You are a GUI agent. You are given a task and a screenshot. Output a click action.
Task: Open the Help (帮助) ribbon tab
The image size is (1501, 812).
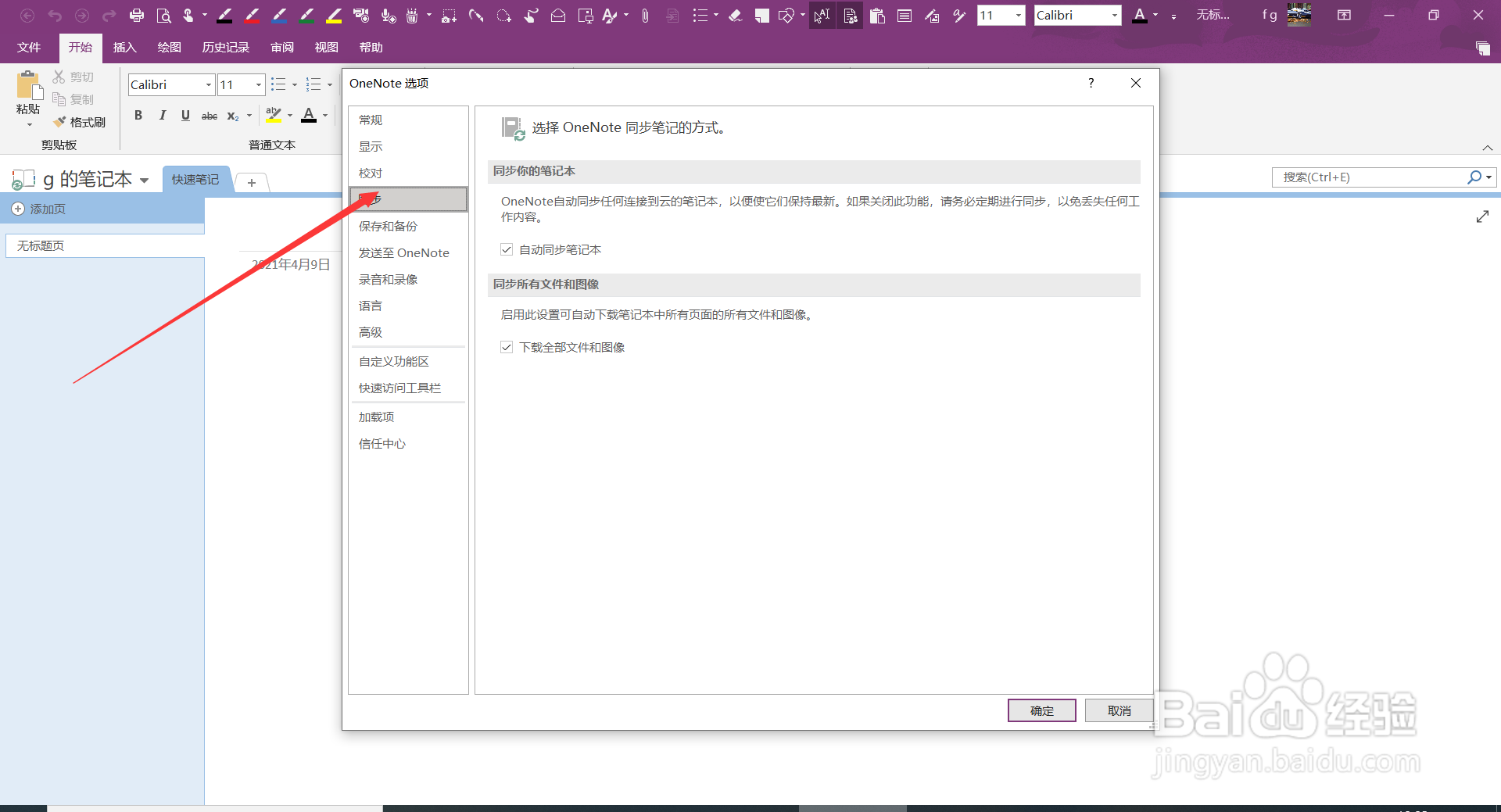click(x=371, y=48)
